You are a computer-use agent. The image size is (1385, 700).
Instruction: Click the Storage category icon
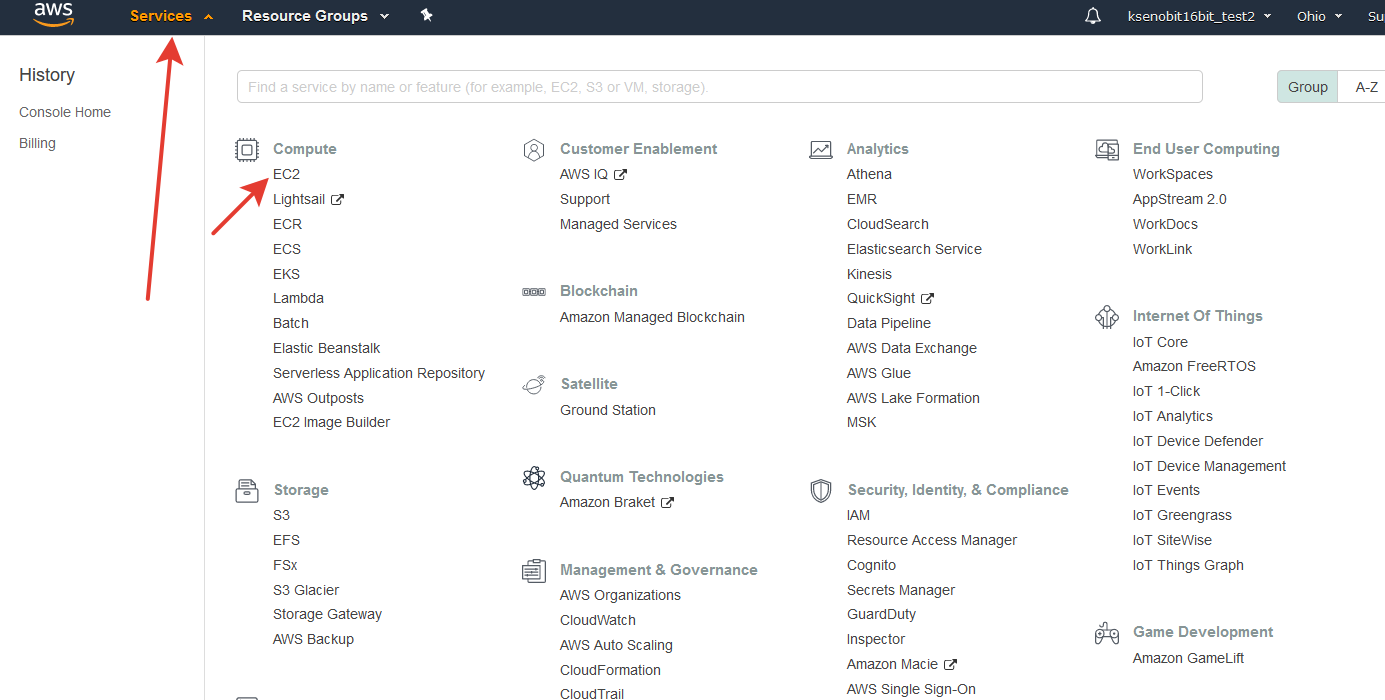[x=246, y=491]
